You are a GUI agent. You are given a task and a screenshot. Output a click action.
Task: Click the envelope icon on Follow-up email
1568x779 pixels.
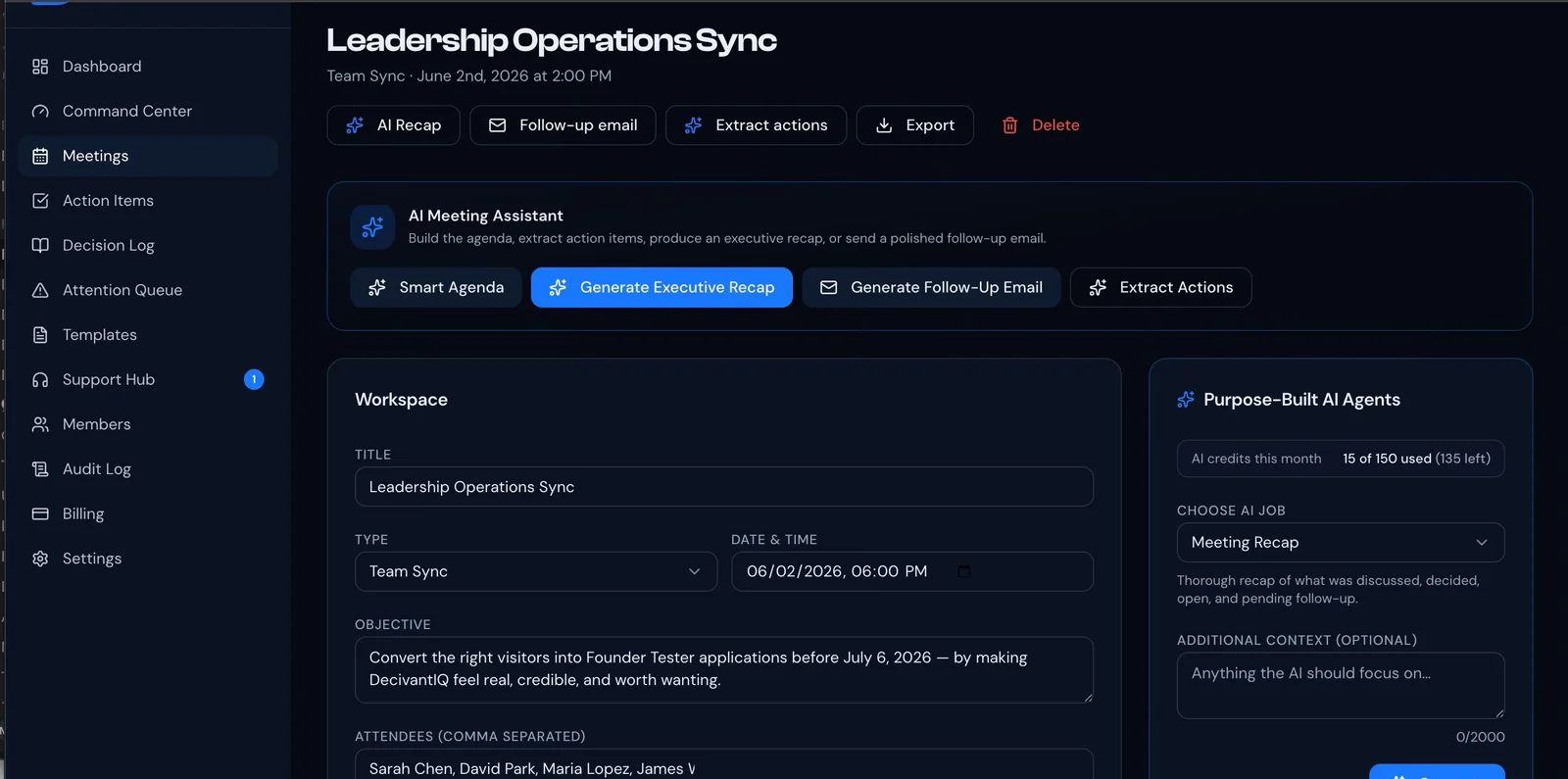tap(498, 125)
